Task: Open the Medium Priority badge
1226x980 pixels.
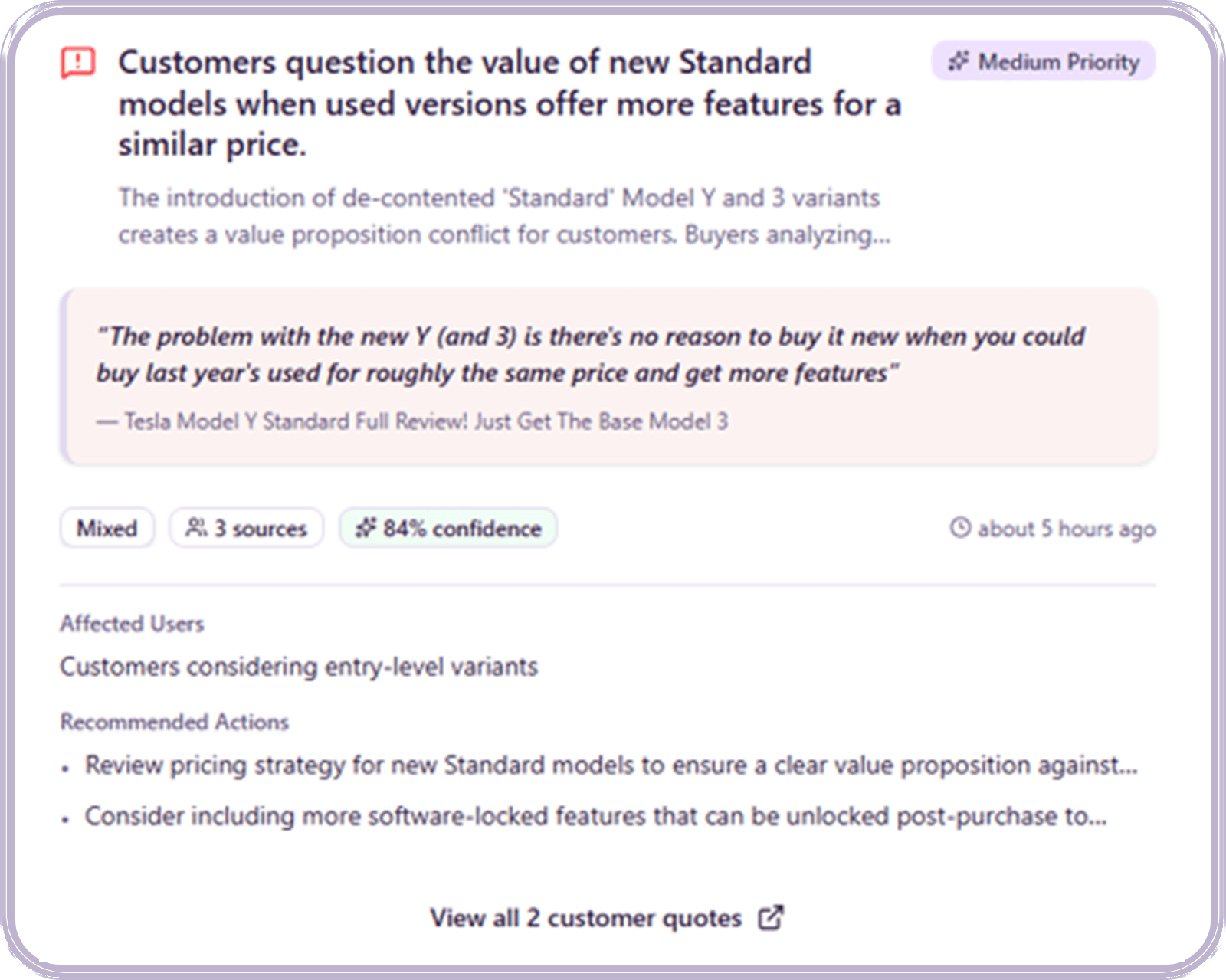Action: click(1043, 61)
